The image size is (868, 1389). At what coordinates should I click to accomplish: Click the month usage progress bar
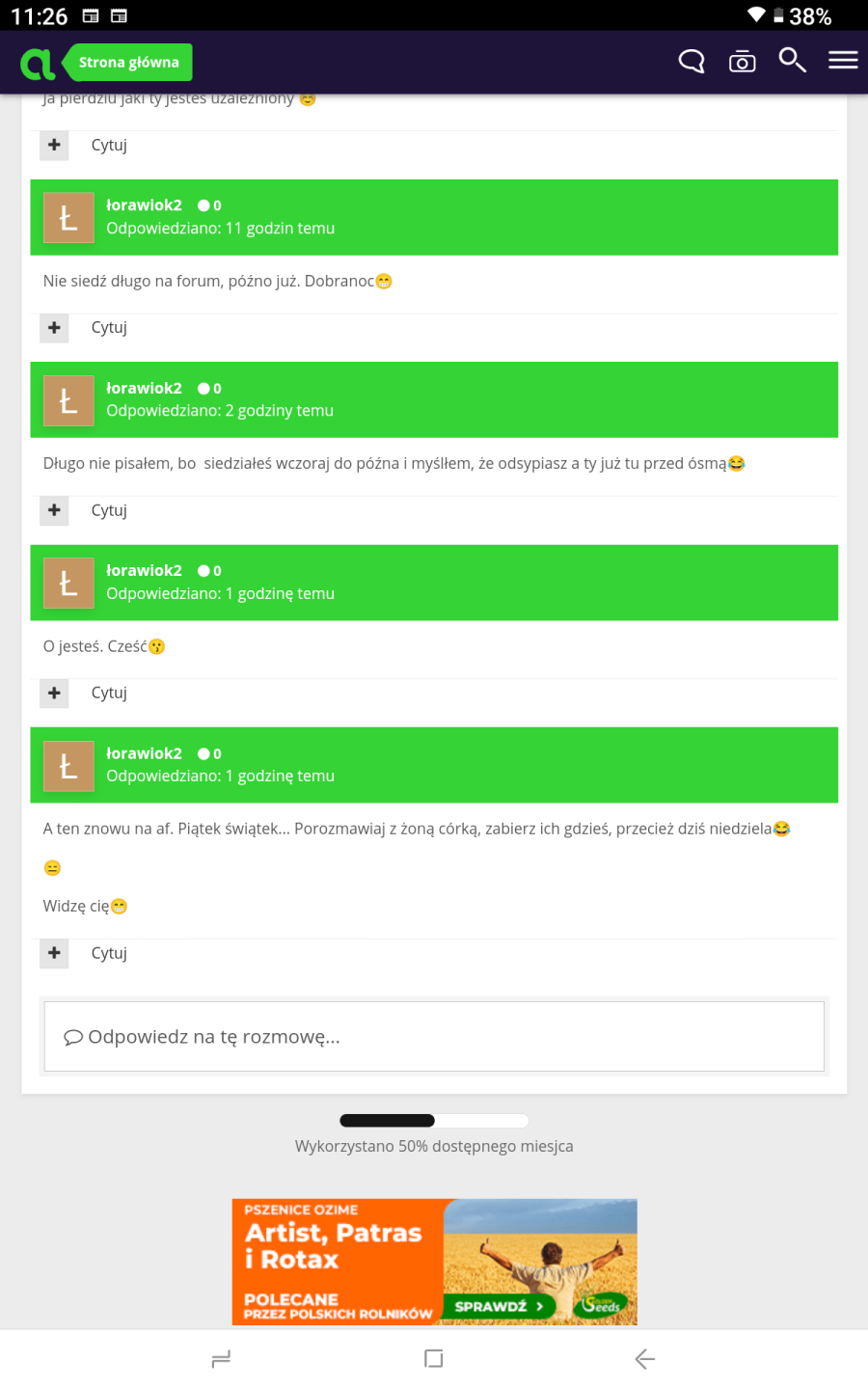(434, 1121)
